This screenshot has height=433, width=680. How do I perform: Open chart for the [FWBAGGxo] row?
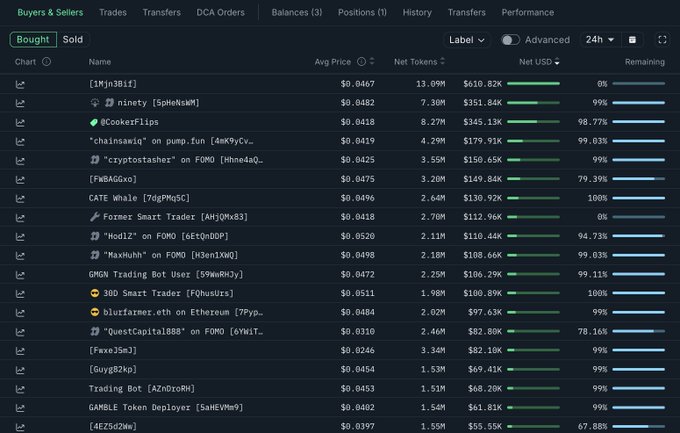20,180
